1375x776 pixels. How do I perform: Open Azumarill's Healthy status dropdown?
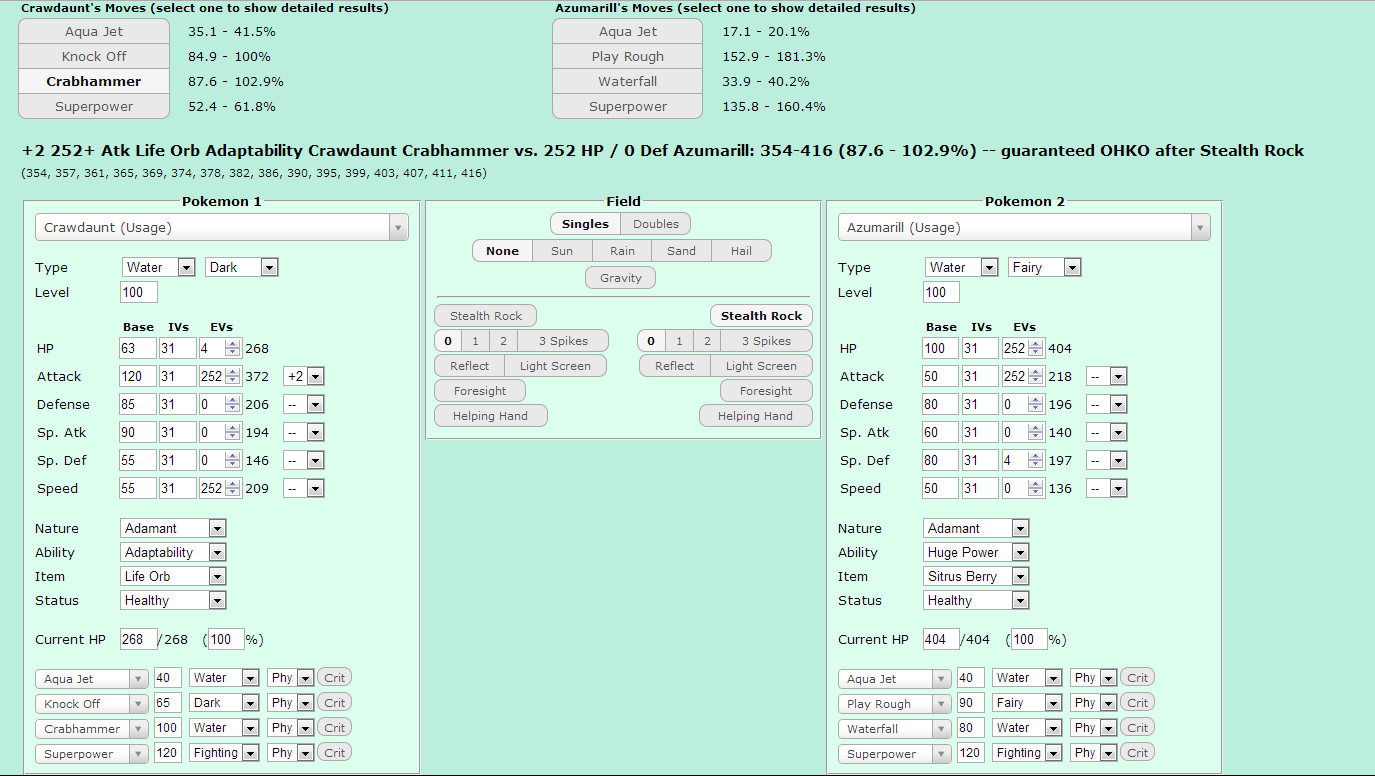tap(976, 600)
